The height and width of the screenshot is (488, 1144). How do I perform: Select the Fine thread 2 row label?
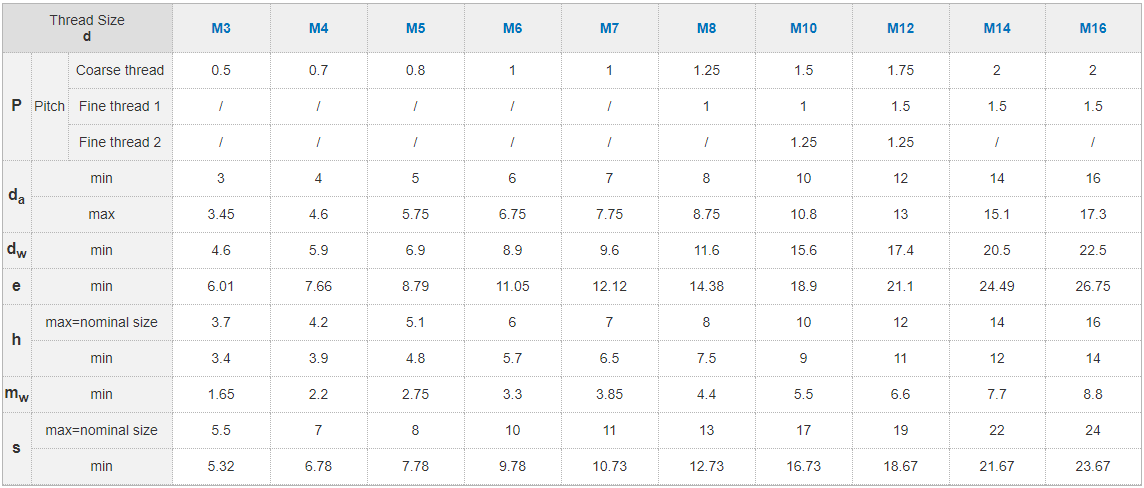click(x=120, y=142)
